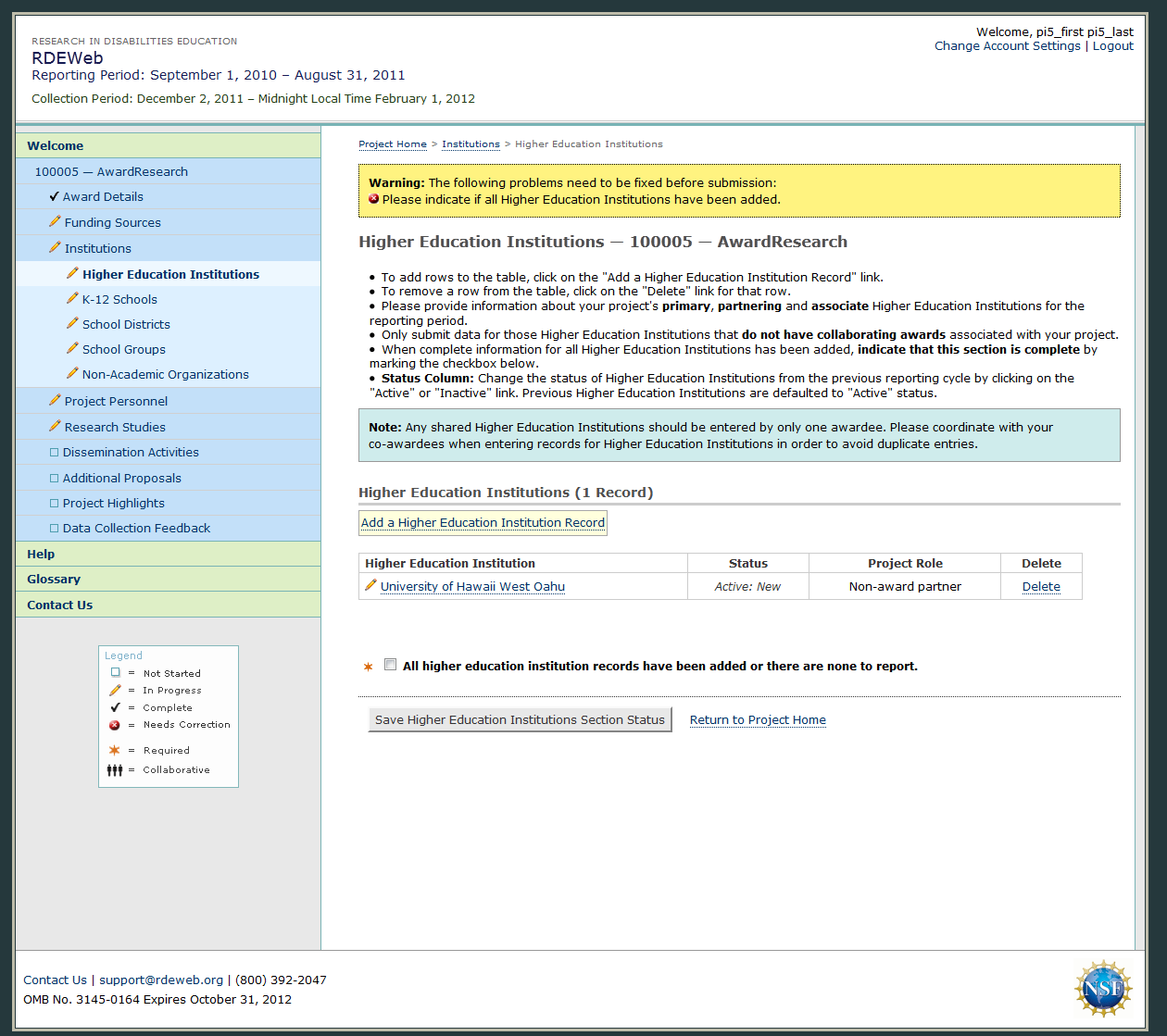
Task: Open the 100005 — AwardResearch project node
Action: click(111, 171)
